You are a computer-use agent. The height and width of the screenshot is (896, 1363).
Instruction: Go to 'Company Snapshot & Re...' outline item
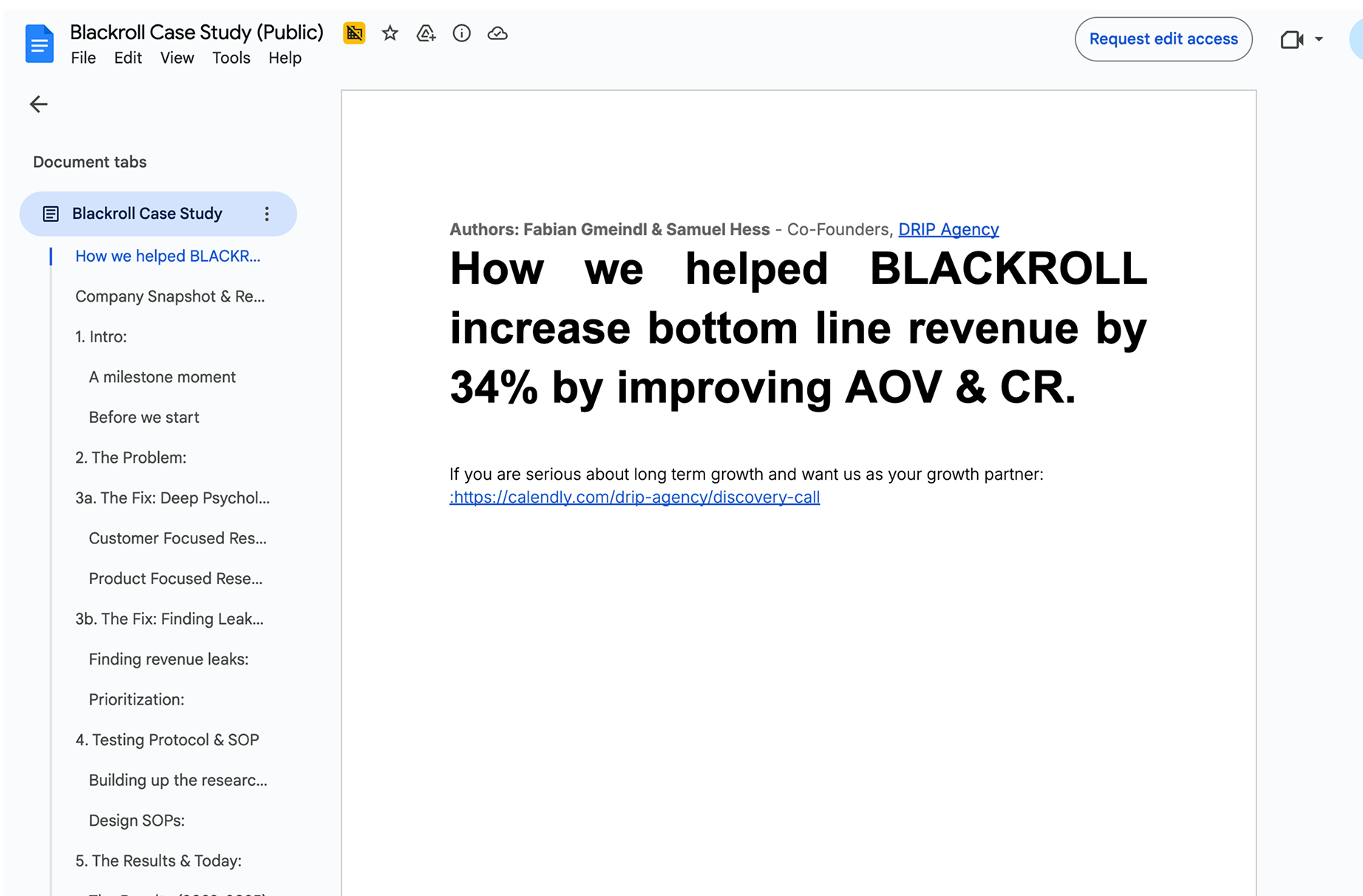click(170, 296)
